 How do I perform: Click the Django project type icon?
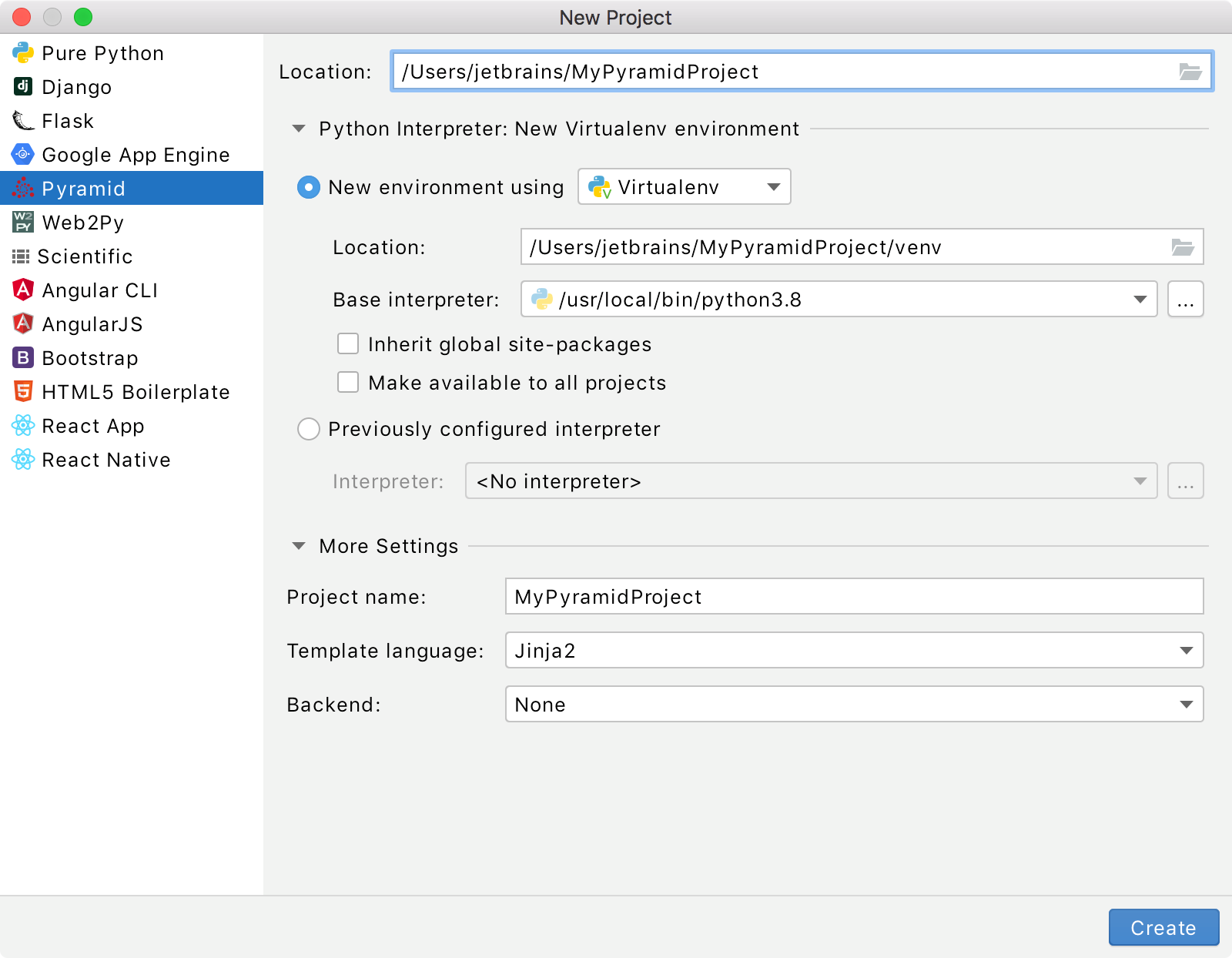[23, 86]
